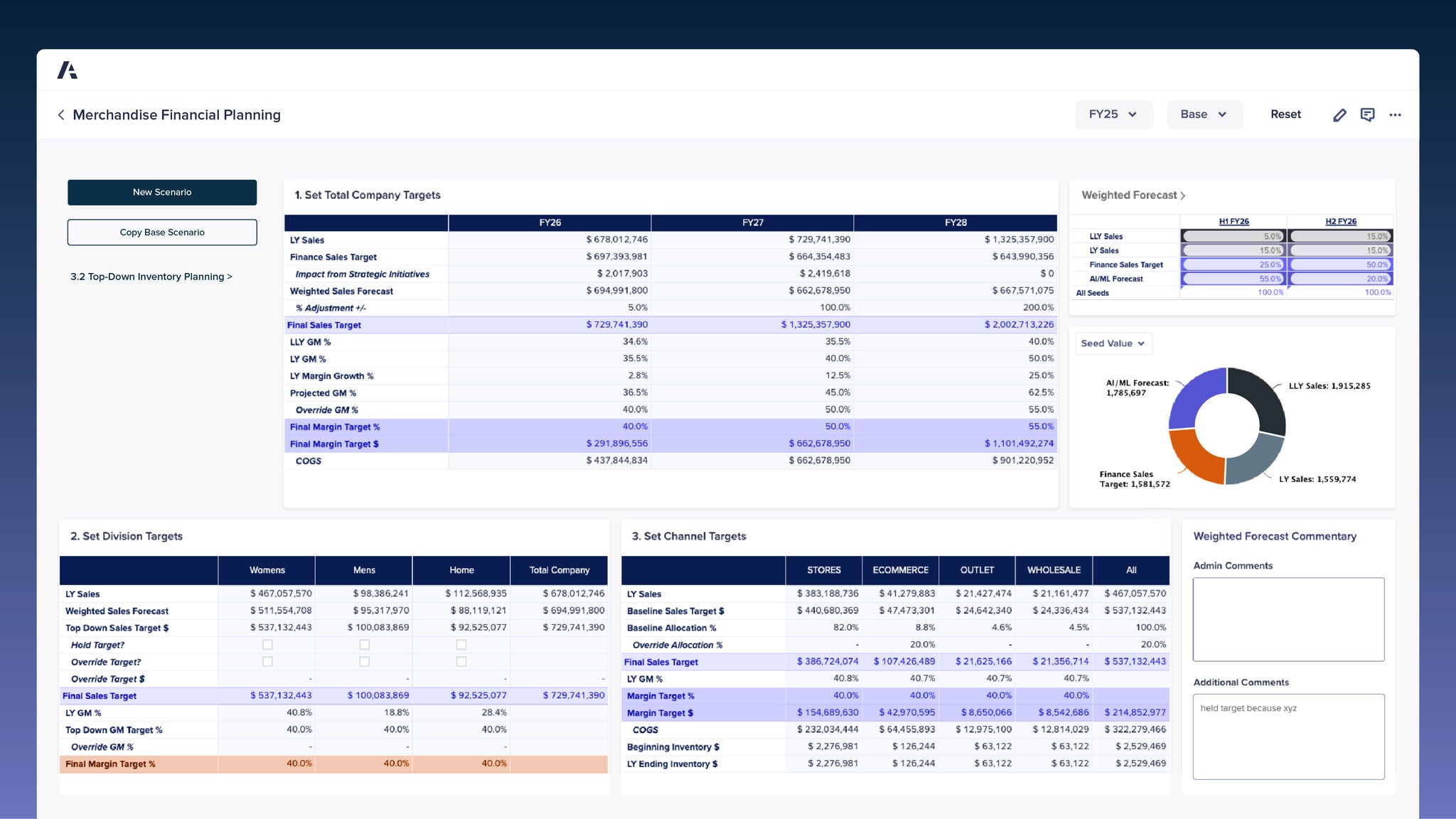Click the pencil edit icon
The width and height of the screenshot is (1456, 819).
(1339, 115)
